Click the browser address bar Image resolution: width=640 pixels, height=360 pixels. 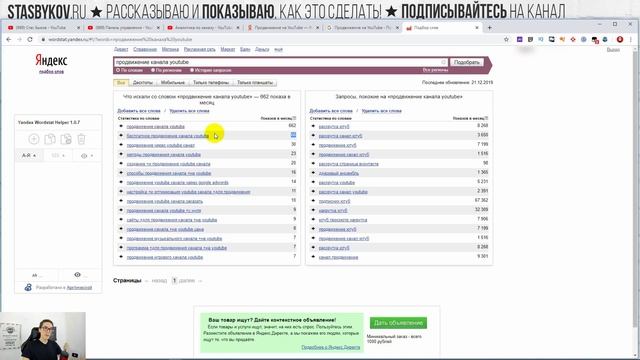(x=269, y=40)
